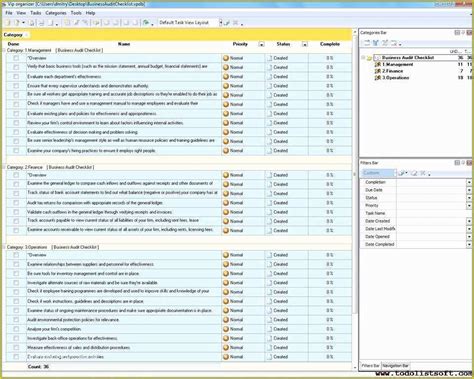This screenshot has height=379, width=474.
Task: Click the save-layout icon beside the layout combo box
Action: tap(227, 23)
